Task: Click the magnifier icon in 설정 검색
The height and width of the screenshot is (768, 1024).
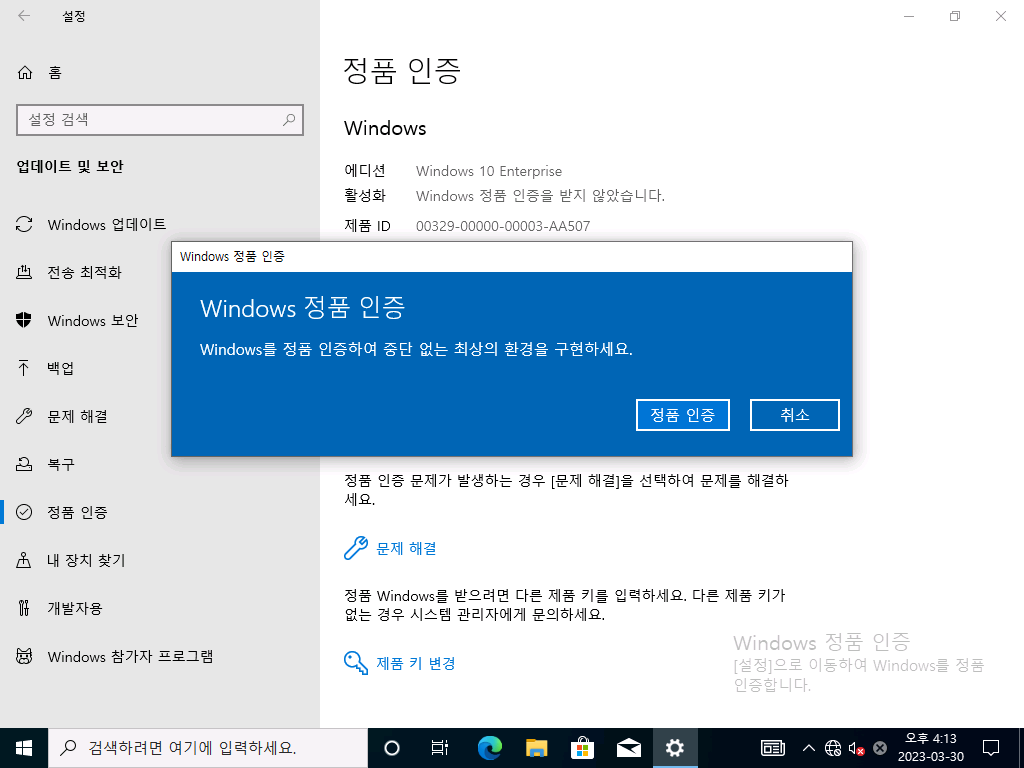Action: (x=289, y=120)
